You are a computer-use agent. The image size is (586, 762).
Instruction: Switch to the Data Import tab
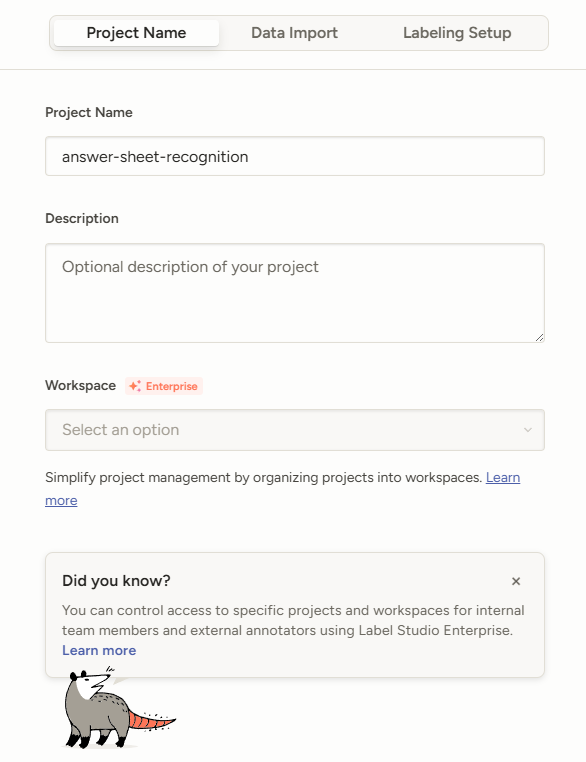(294, 33)
